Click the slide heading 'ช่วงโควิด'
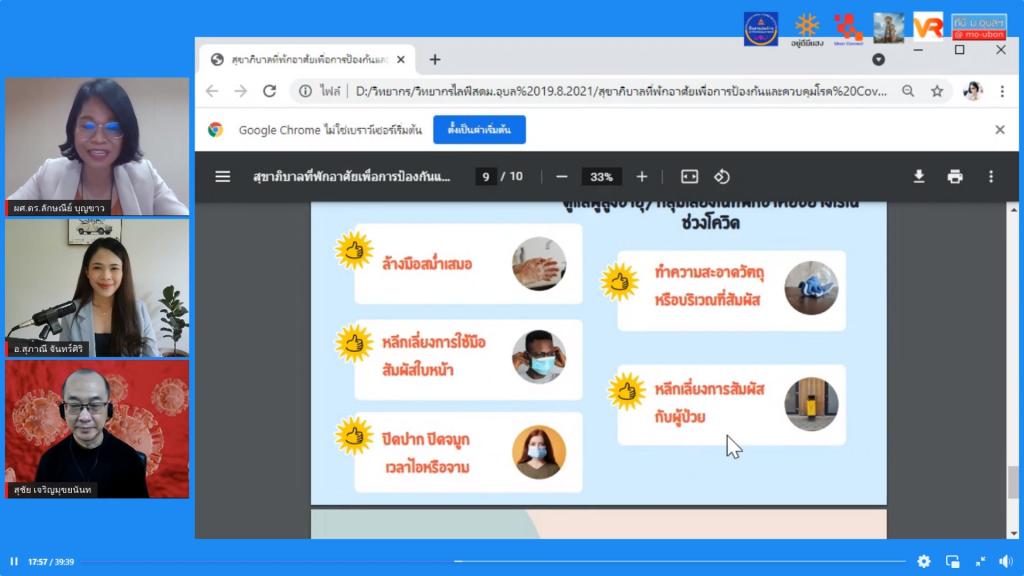1024x576 pixels. click(711, 223)
